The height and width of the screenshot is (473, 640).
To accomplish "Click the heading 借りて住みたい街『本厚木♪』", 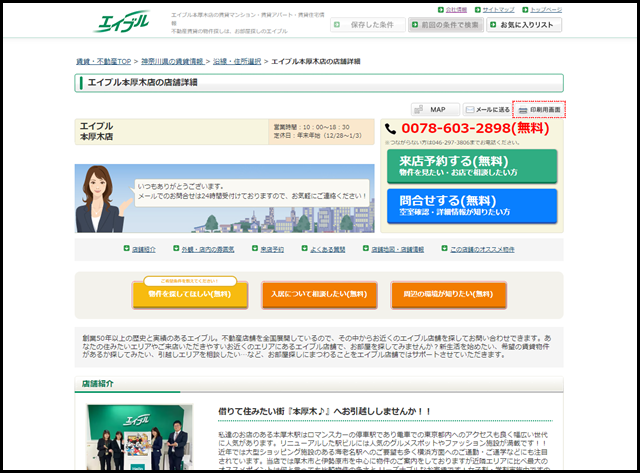I will [x=324, y=411].
